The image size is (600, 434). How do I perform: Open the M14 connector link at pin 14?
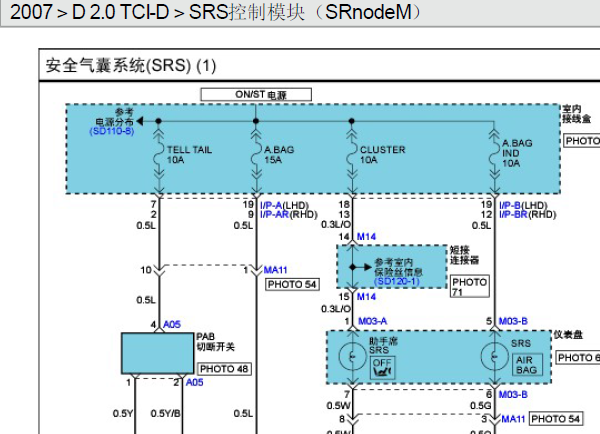point(366,237)
